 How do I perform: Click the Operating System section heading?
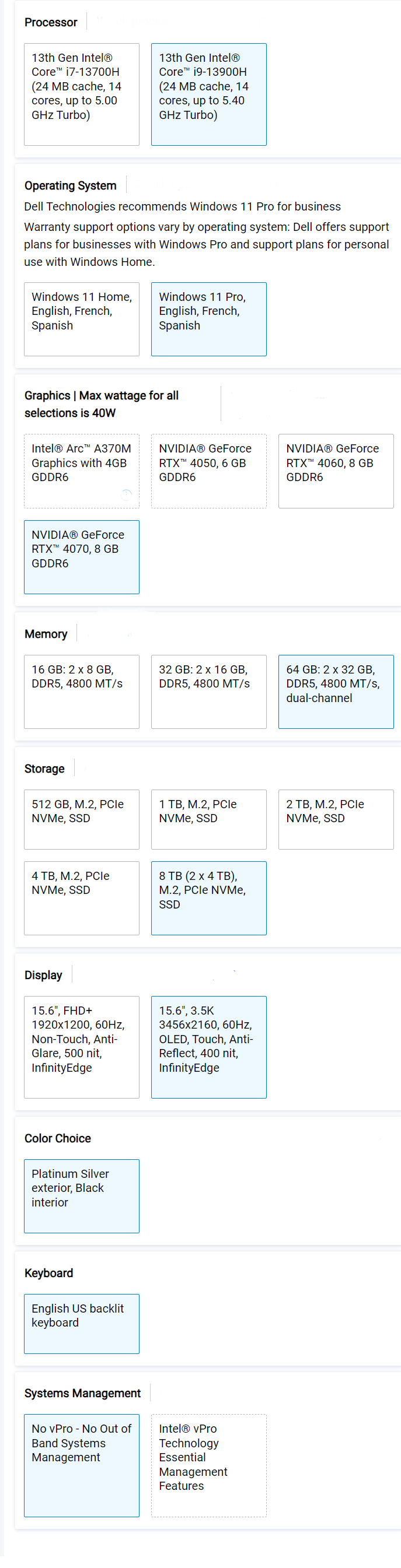(x=70, y=185)
